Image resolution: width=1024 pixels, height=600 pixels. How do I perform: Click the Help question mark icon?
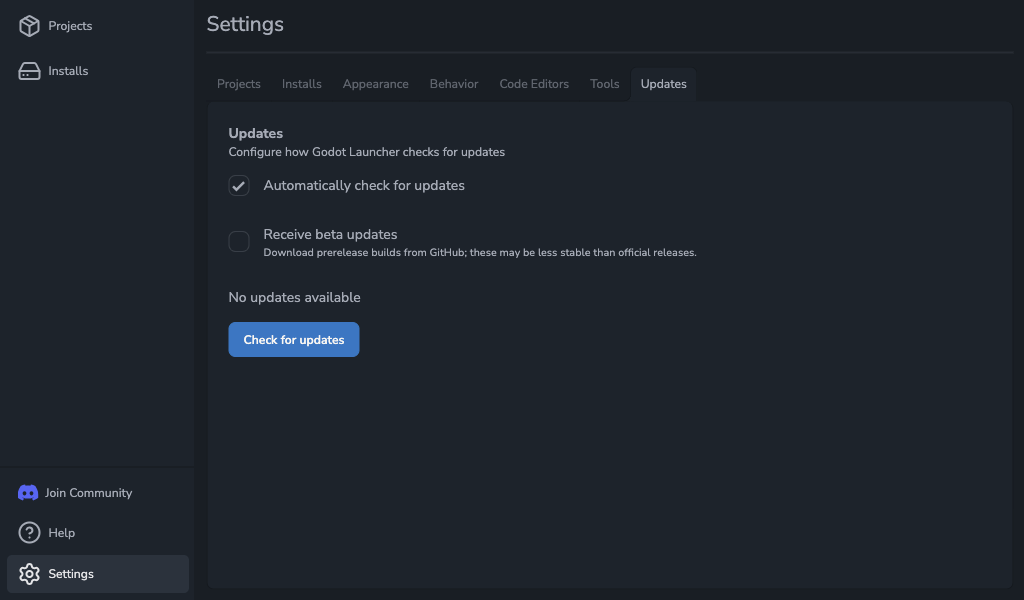point(29,533)
